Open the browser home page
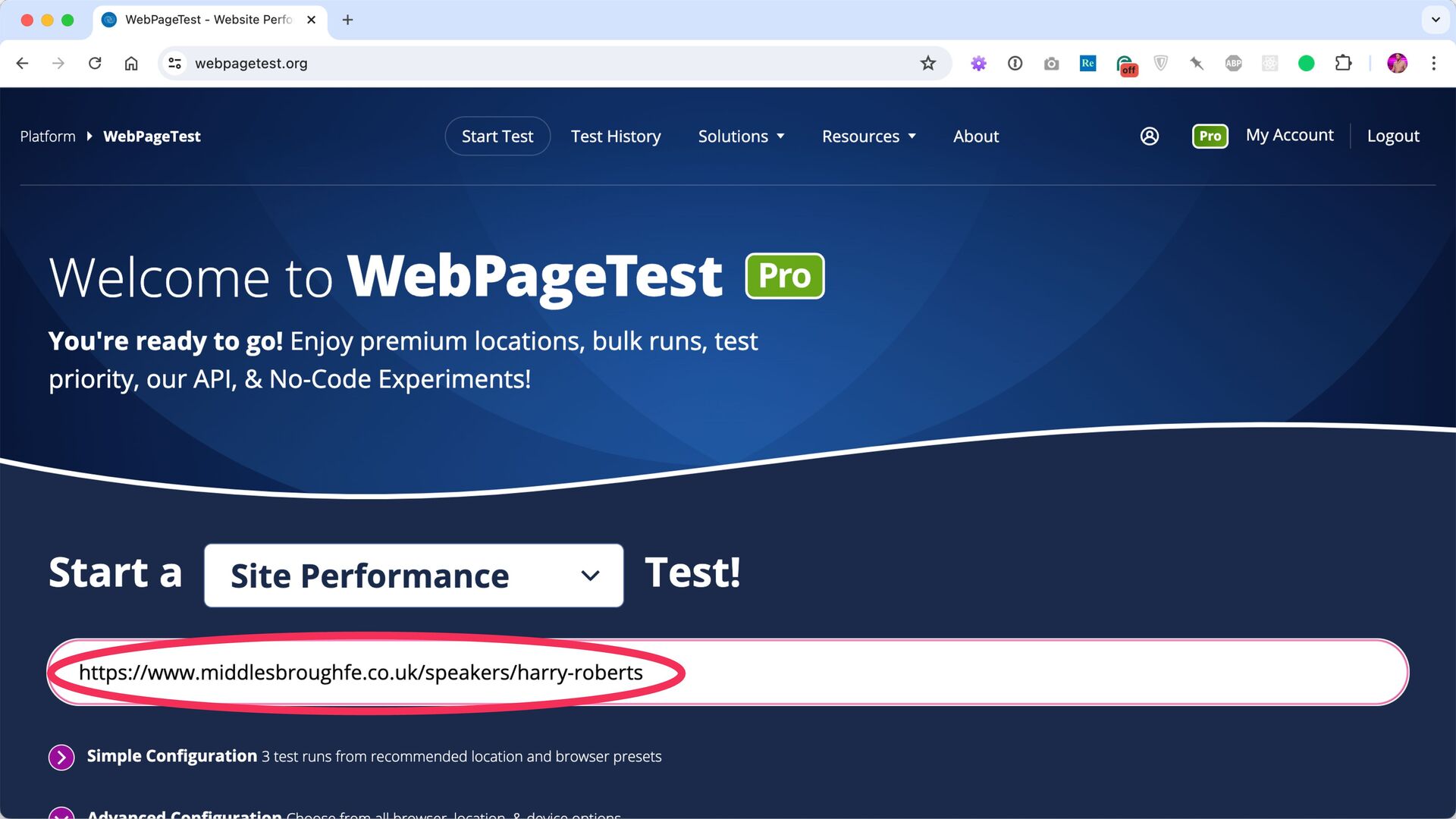The image size is (1456, 819). pyautogui.click(x=131, y=63)
